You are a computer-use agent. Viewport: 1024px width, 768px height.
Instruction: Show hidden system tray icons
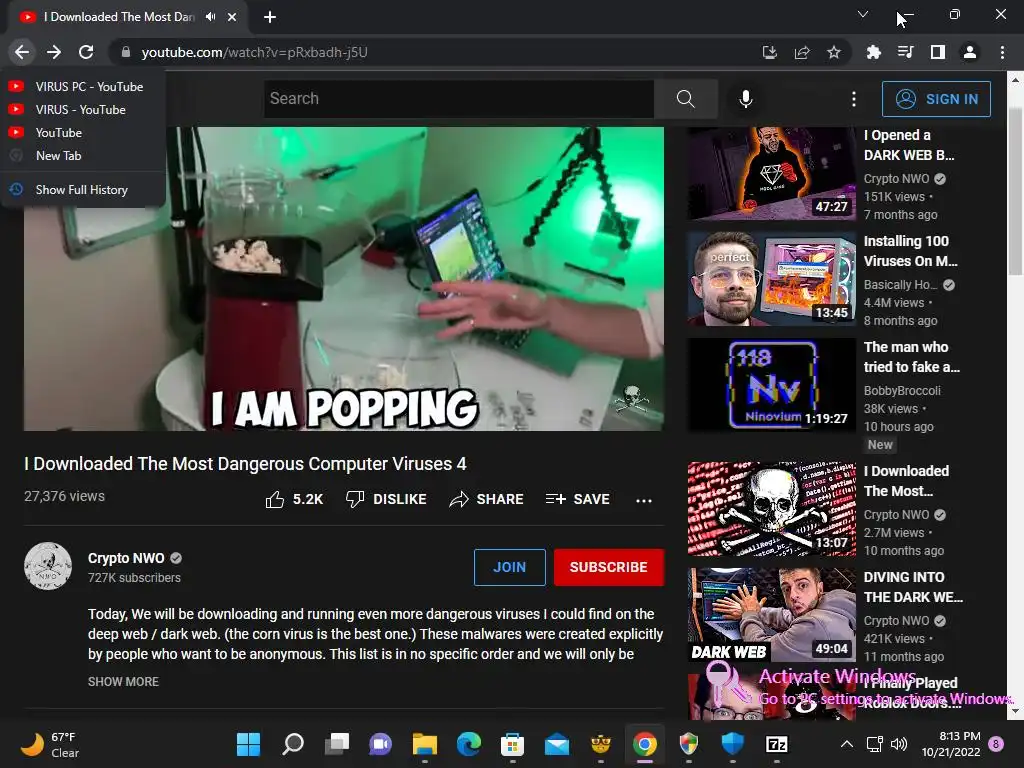coord(846,744)
